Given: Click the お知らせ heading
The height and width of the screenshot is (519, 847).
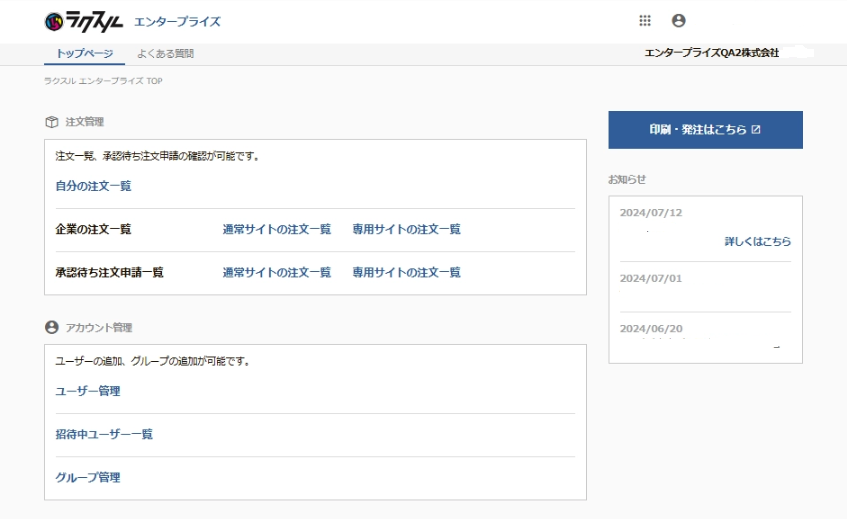Looking at the screenshot, I should tap(627, 179).
